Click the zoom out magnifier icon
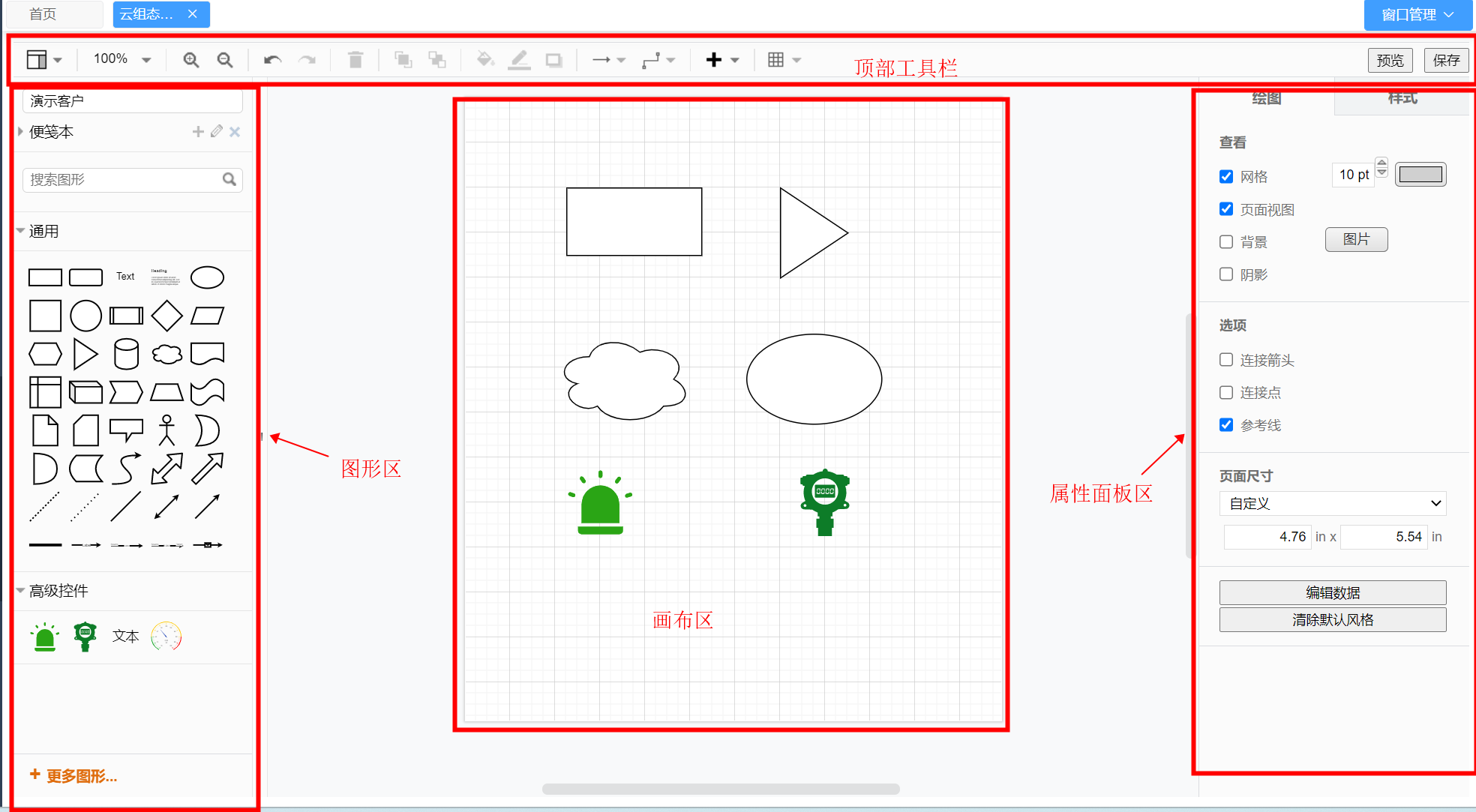Image resolution: width=1476 pixels, height=812 pixels. click(x=225, y=60)
